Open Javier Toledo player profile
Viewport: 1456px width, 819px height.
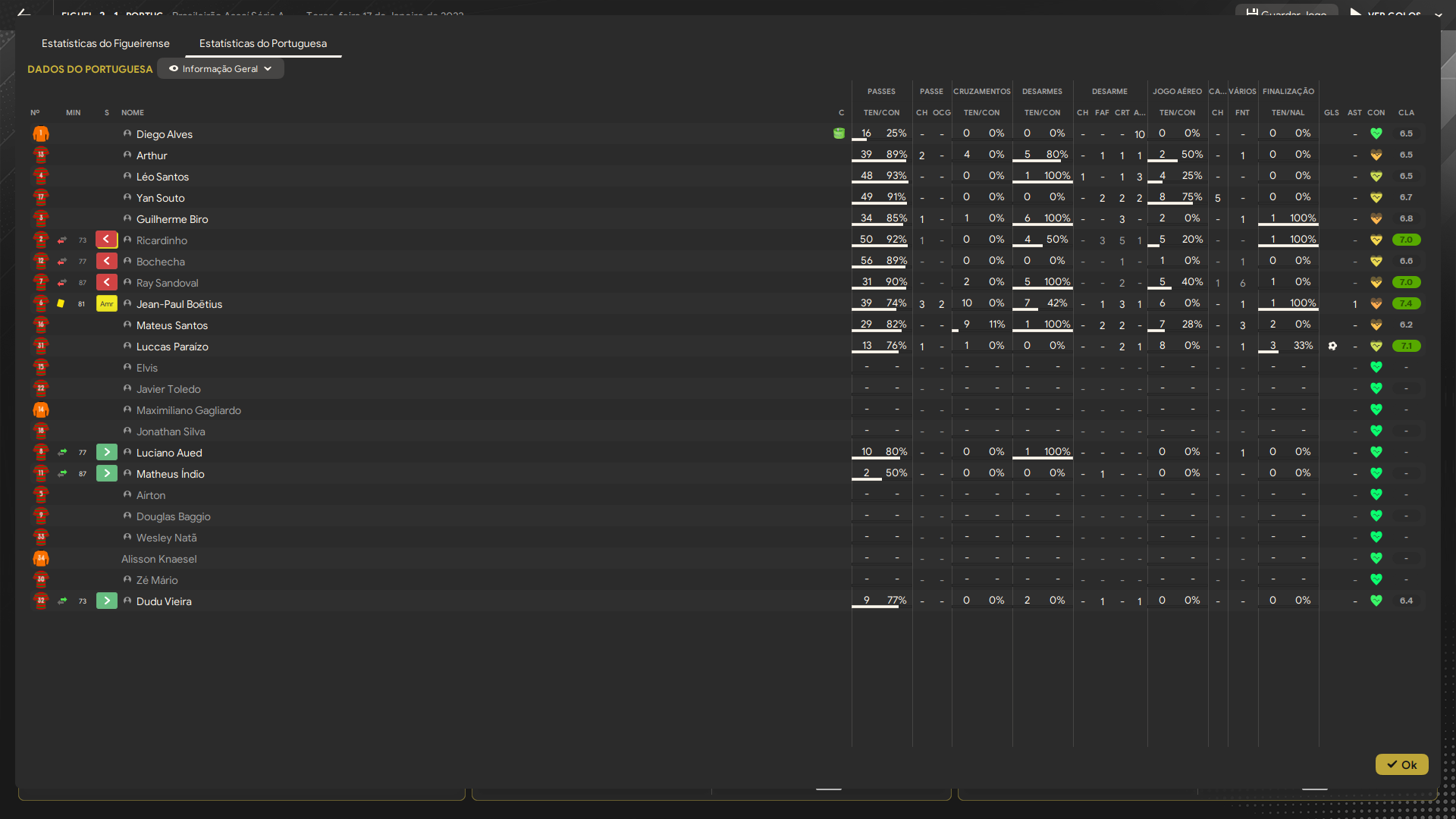coord(168,389)
